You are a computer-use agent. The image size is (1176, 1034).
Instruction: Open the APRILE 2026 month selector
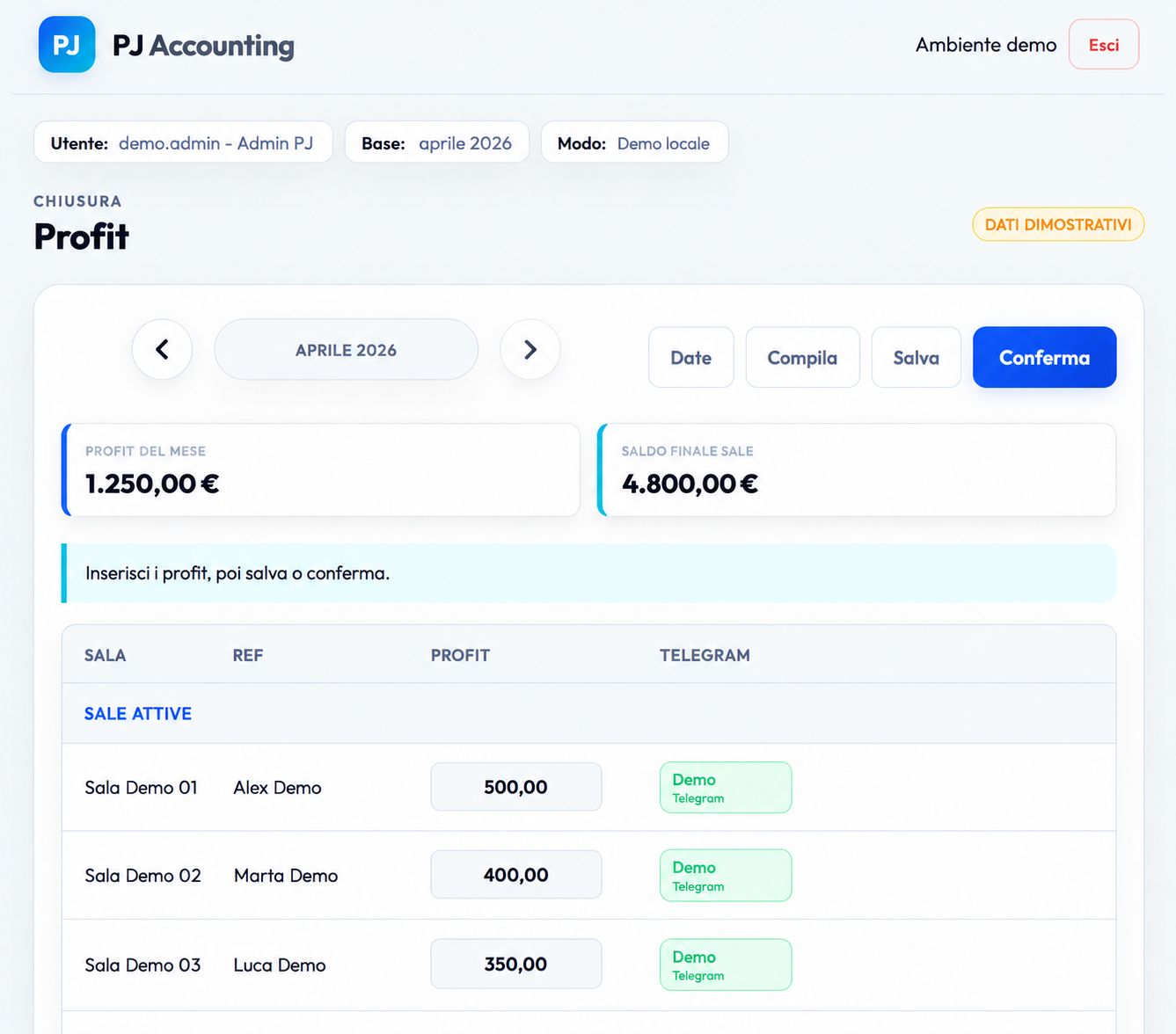point(347,350)
